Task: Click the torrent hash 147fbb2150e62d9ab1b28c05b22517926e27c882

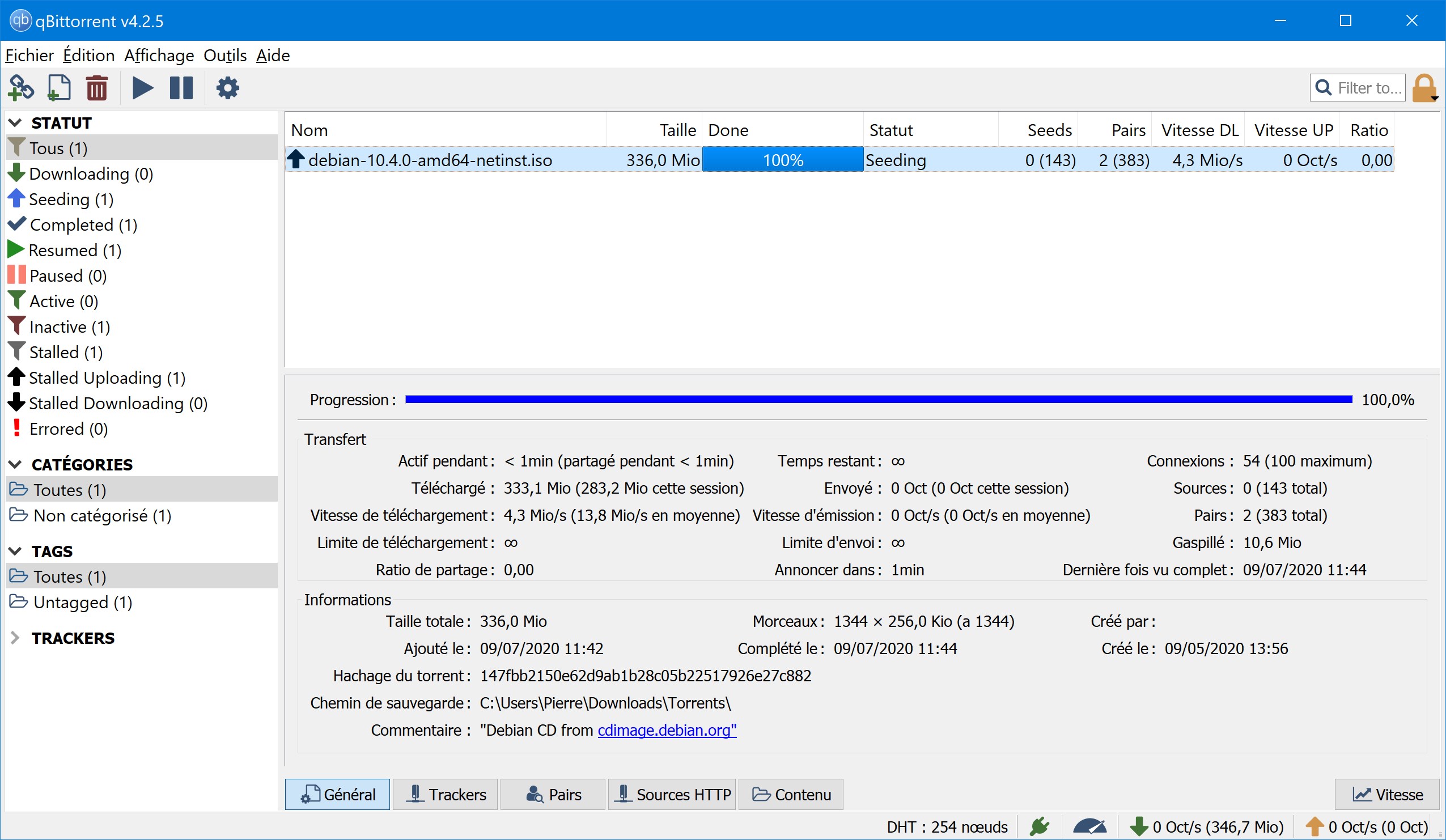Action: tap(646, 675)
